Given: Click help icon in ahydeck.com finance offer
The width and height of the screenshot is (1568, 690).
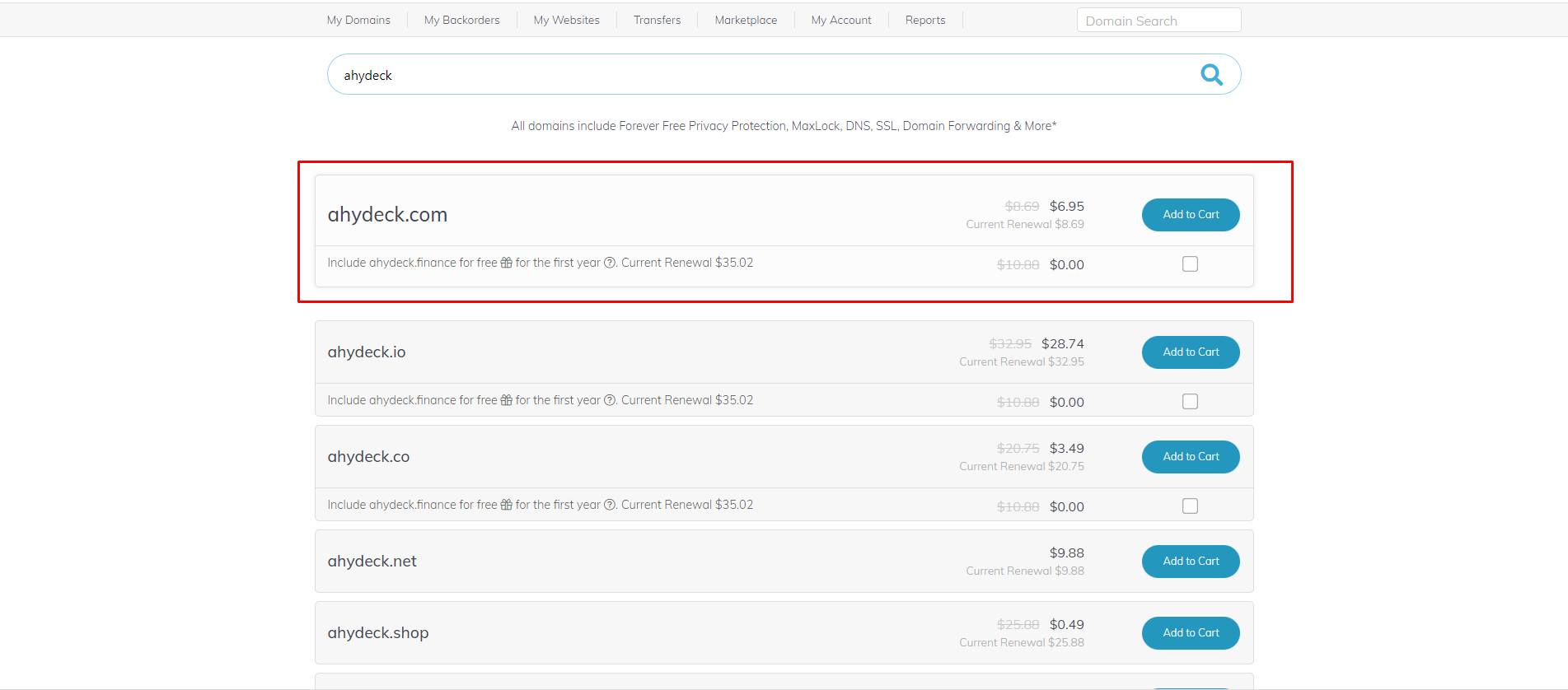Looking at the screenshot, I should 610,263.
